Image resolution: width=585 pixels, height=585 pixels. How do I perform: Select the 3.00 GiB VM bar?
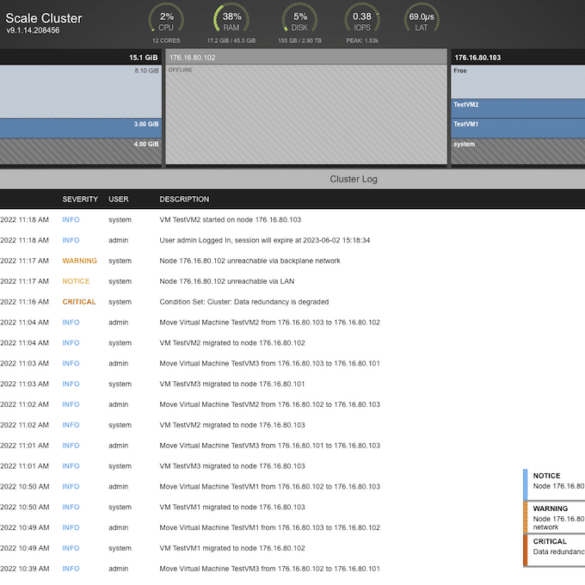[x=81, y=128]
